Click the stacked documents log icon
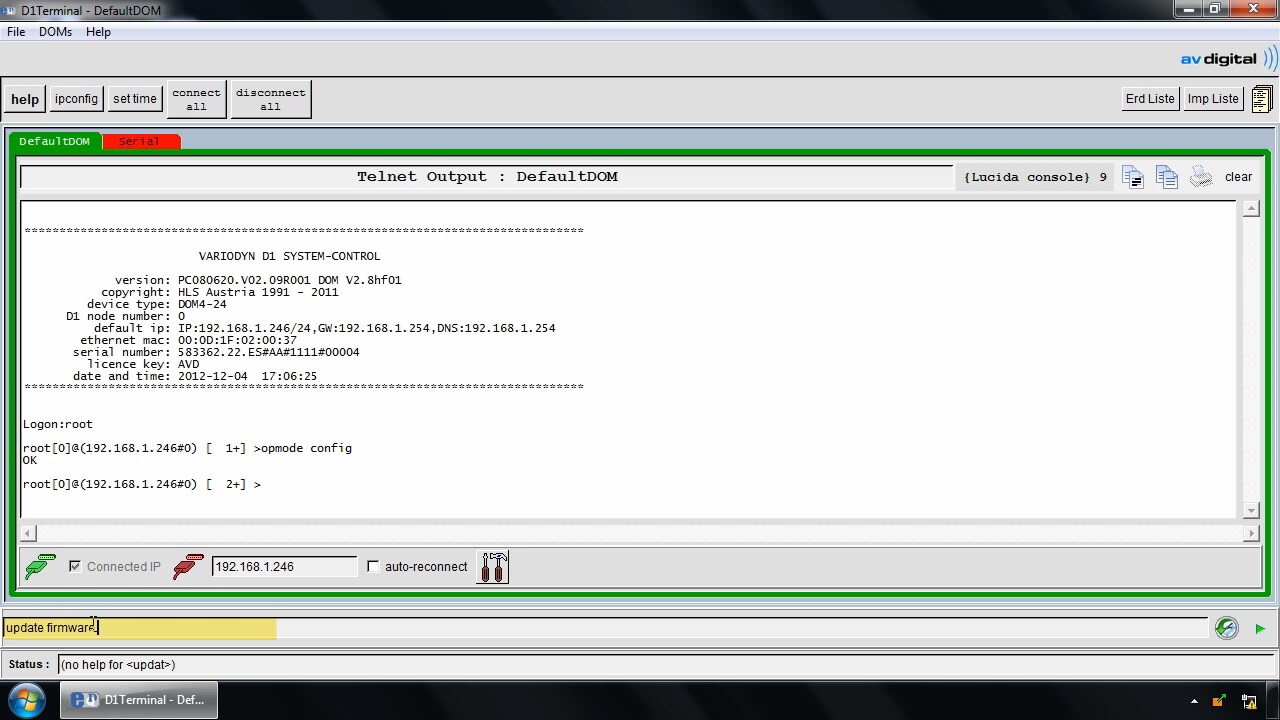The height and width of the screenshot is (720, 1280). [x=1261, y=99]
